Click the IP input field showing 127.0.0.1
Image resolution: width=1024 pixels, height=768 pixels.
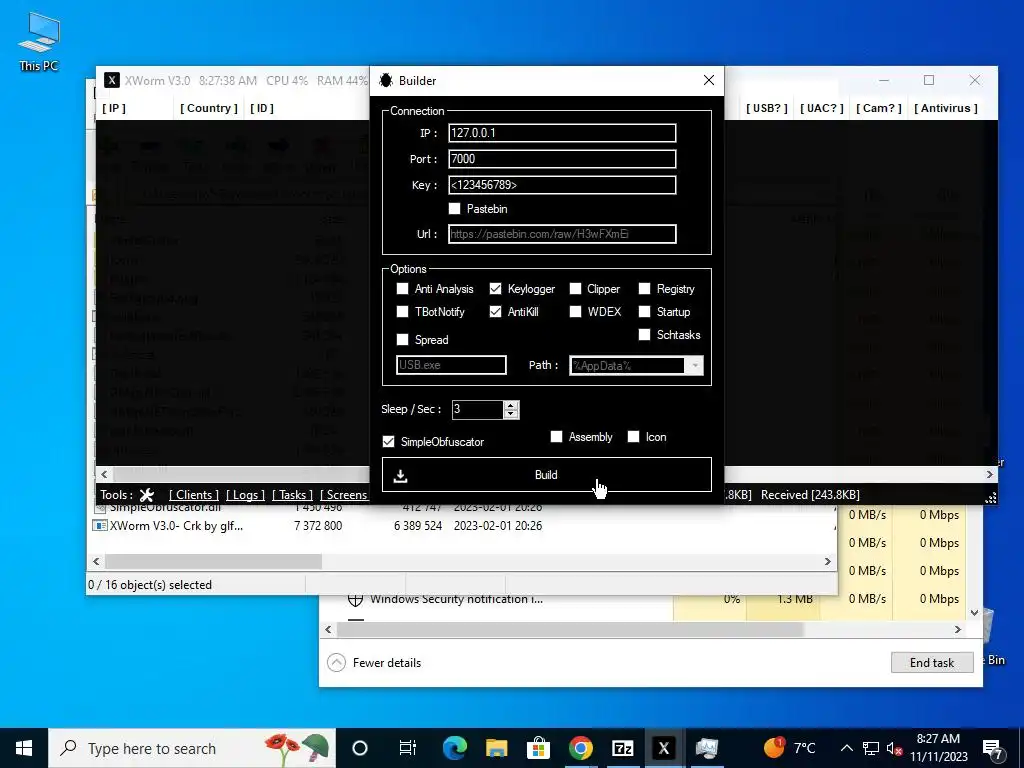coord(562,133)
